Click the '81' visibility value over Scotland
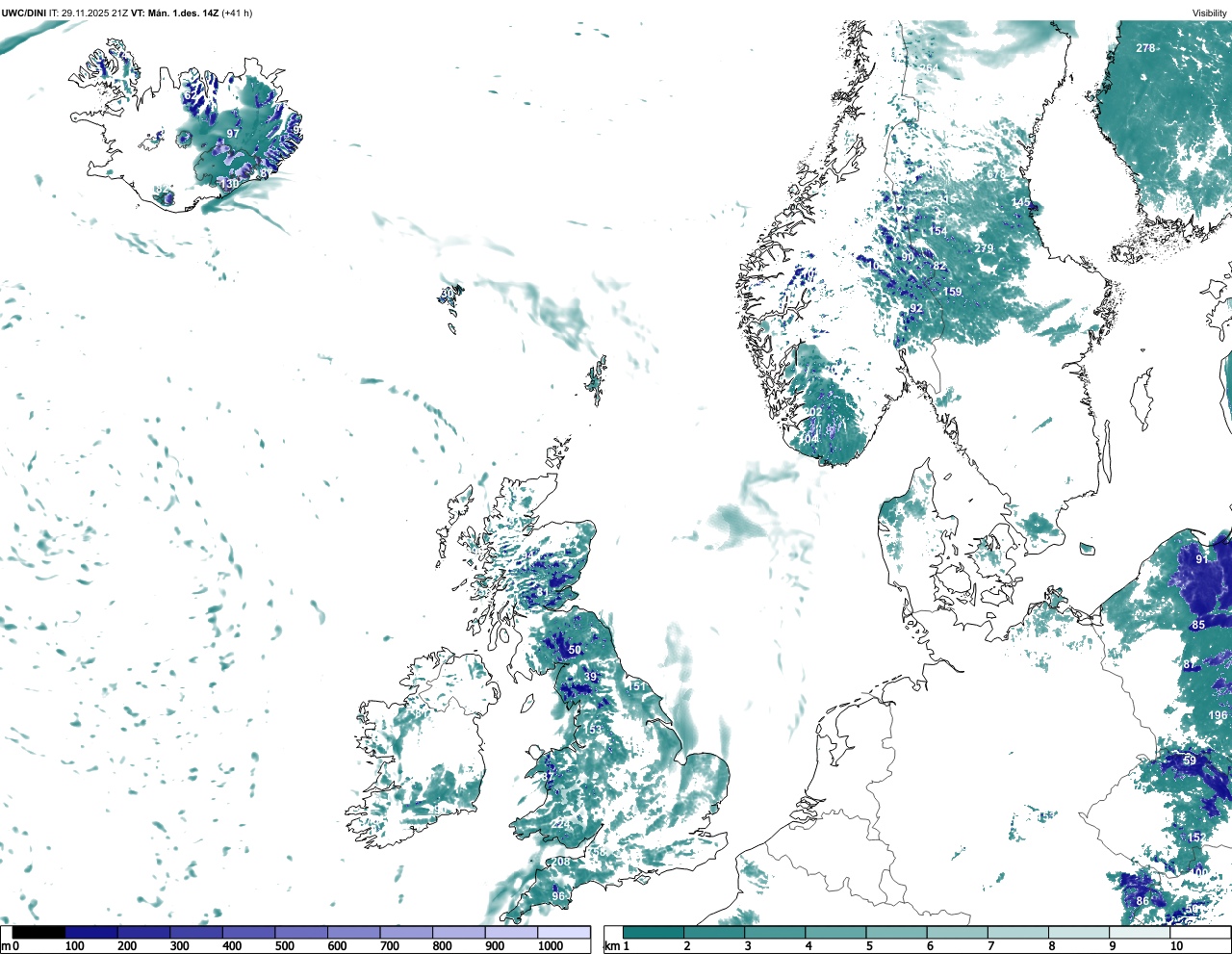Image resolution: width=1232 pixels, height=954 pixels. [x=543, y=593]
